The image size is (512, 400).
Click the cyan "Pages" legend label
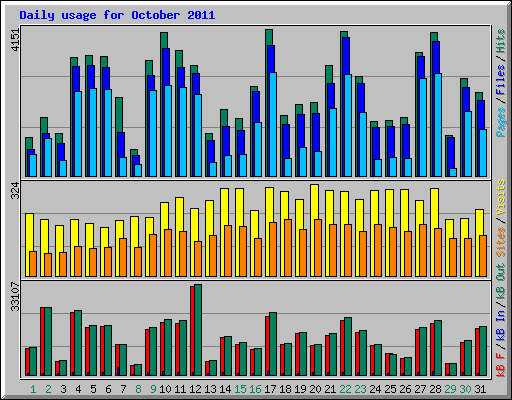(x=501, y=122)
